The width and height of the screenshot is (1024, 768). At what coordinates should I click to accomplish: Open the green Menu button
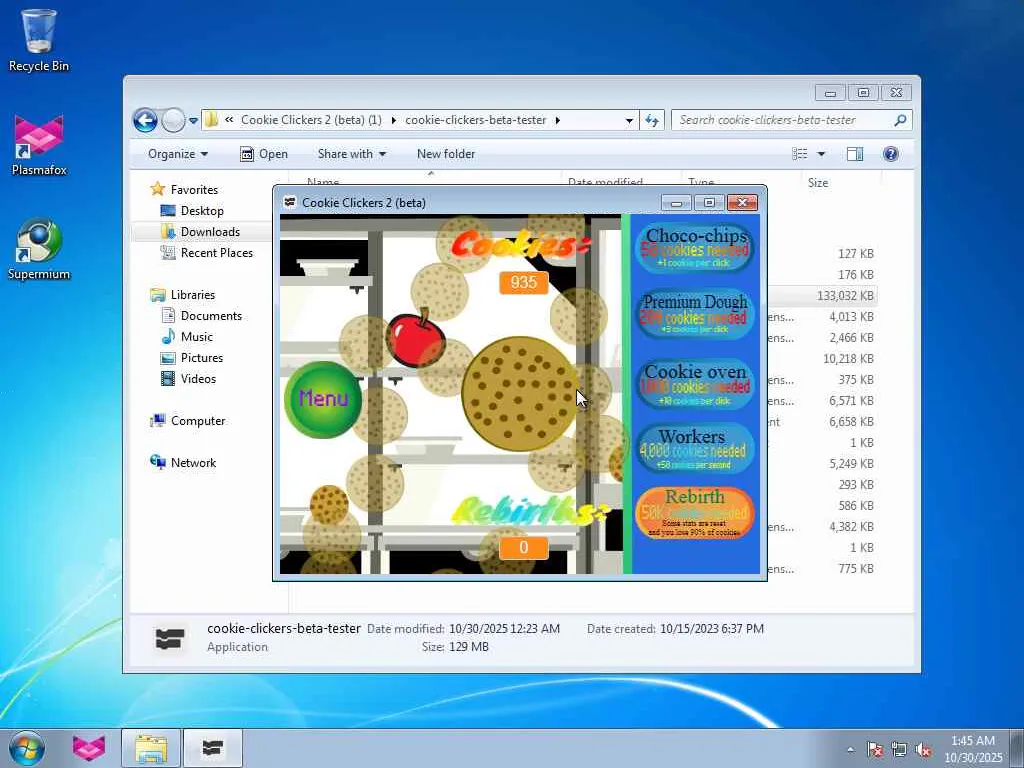323,399
